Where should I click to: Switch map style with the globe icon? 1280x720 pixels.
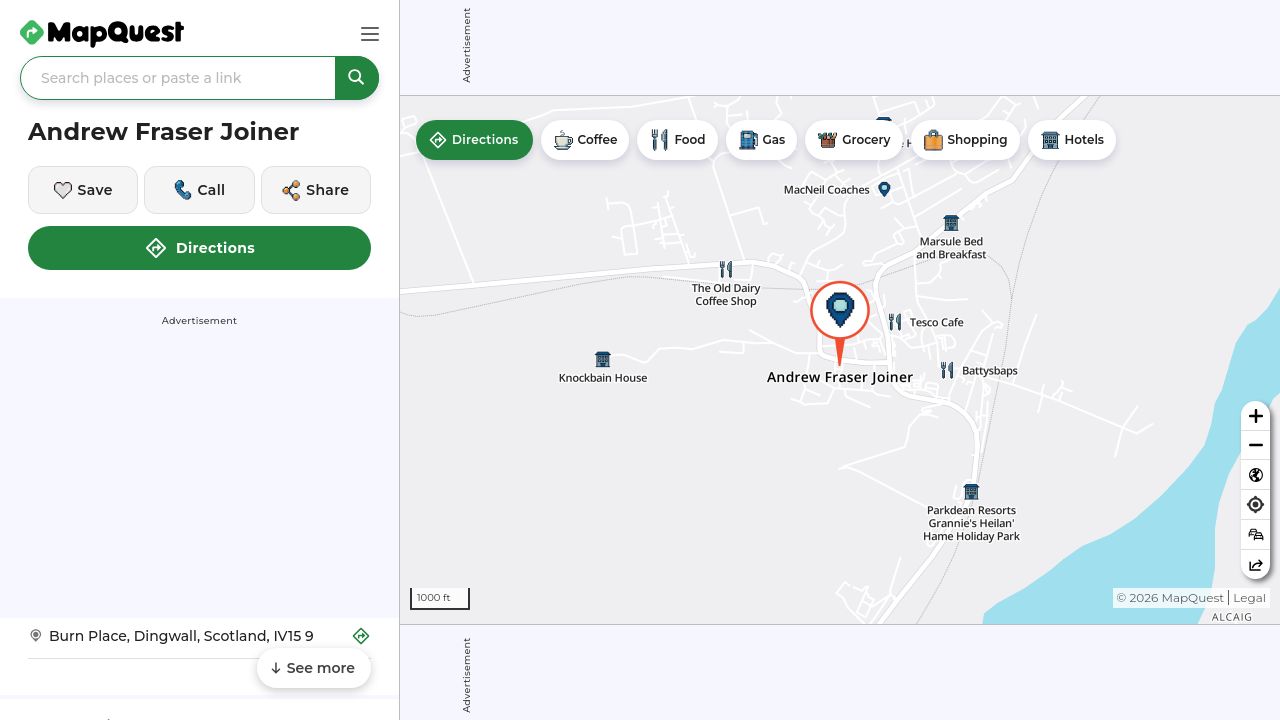coord(1256,475)
